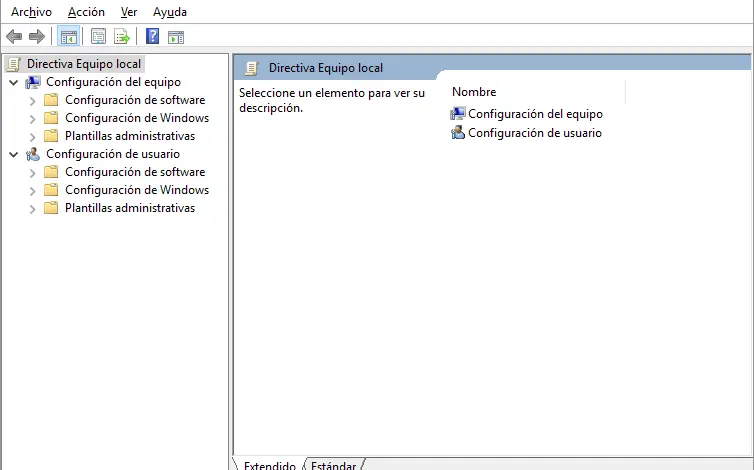Expand Plantillas administrativas under Configuración del equipo
The image size is (754, 470).
click(x=32, y=137)
